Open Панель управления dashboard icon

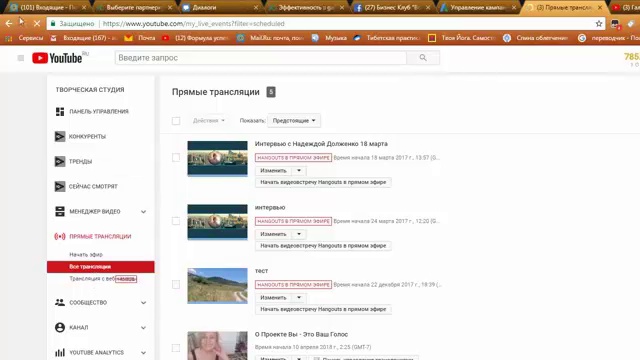(60, 111)
